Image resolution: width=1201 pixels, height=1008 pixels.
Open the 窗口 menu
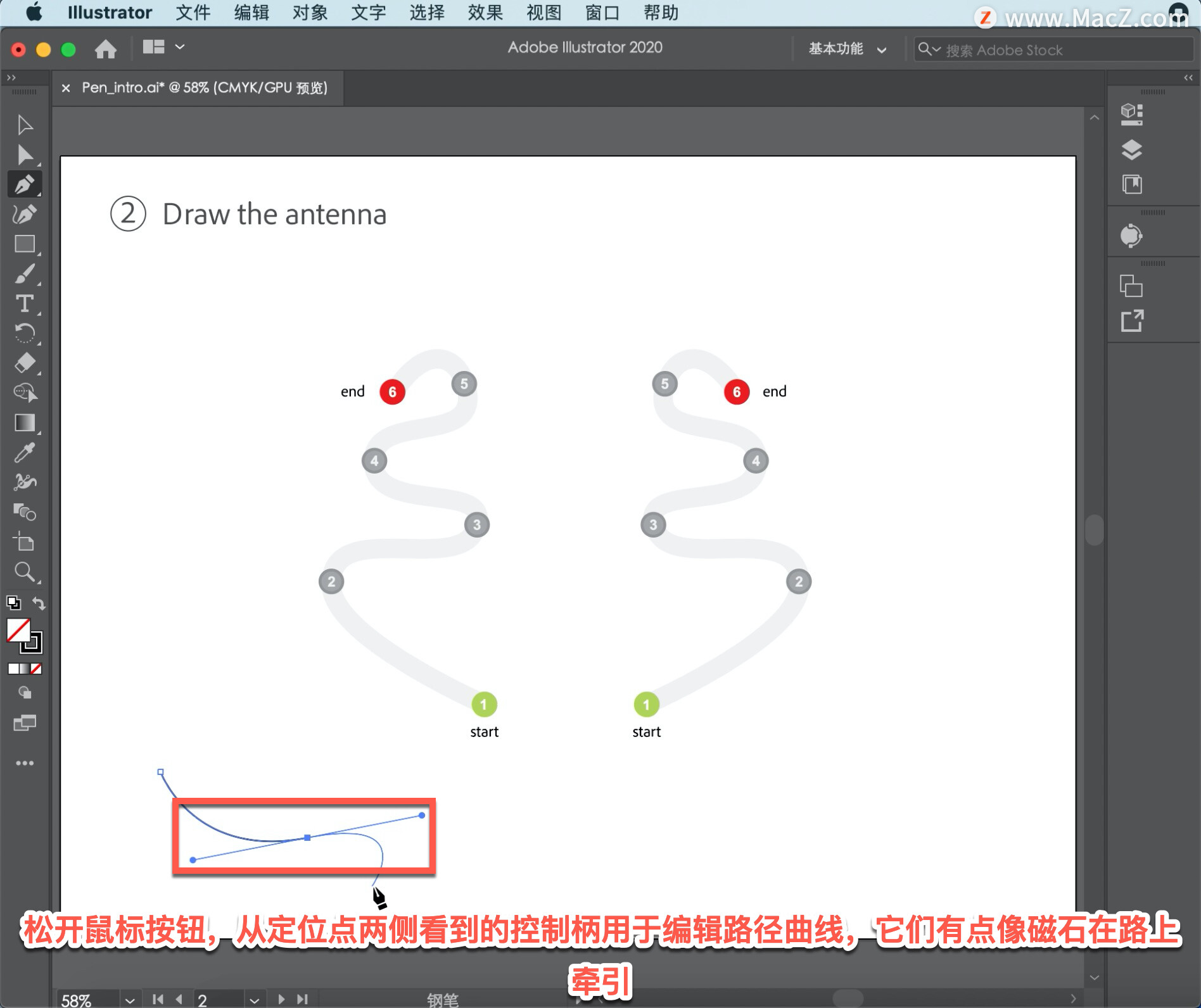[x=602, y=13]
